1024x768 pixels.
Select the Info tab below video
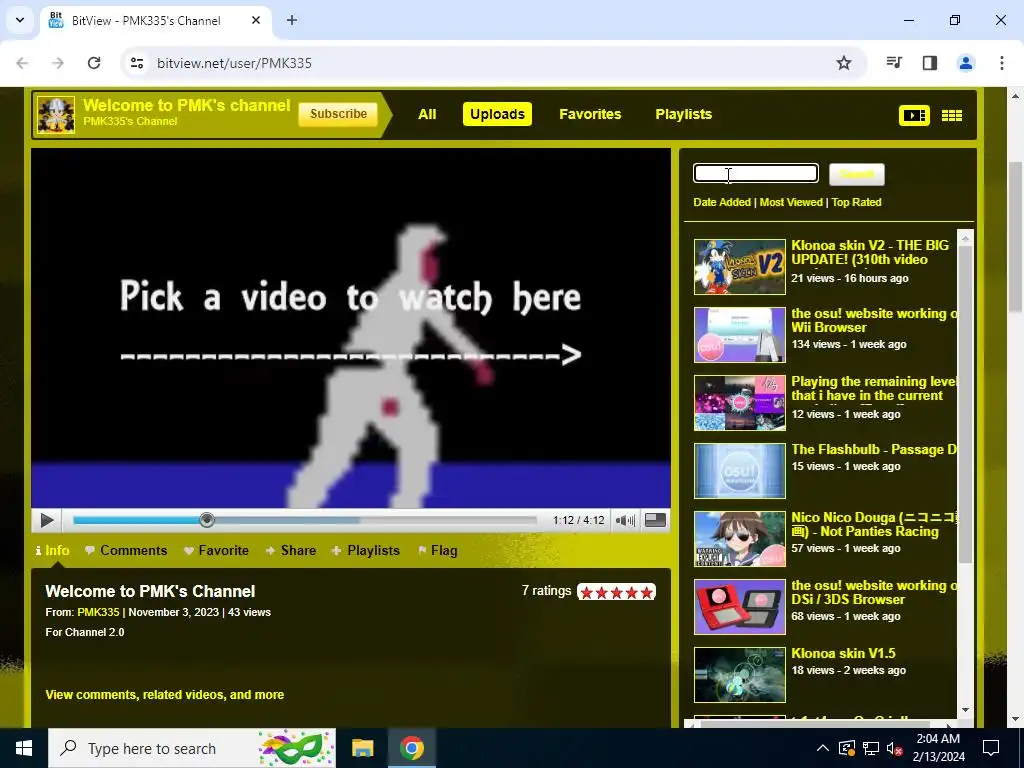coord(52,551)
